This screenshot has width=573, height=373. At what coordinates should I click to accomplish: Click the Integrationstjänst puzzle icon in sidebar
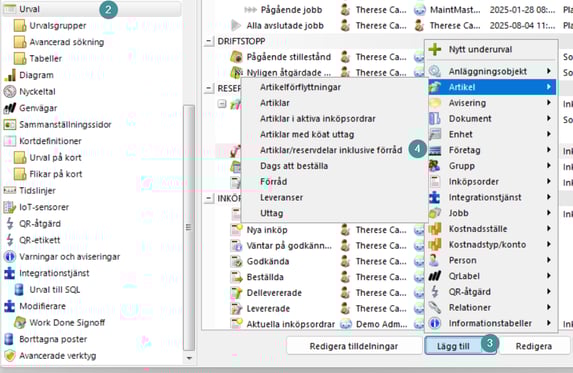(10, 273)
